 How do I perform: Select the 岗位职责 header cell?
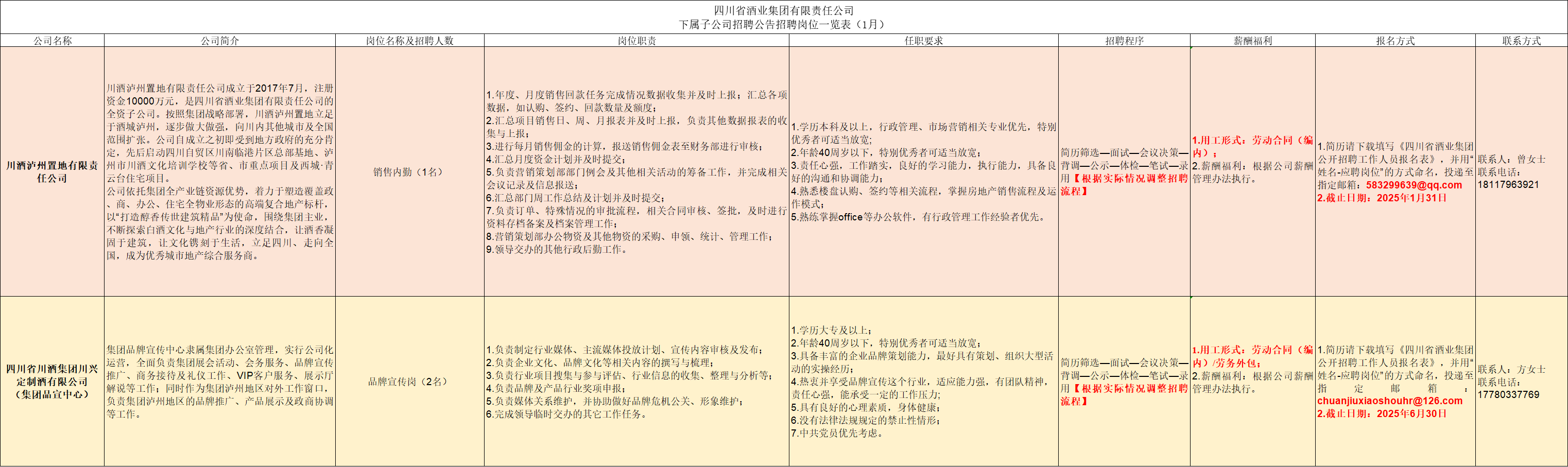point(636,40)
